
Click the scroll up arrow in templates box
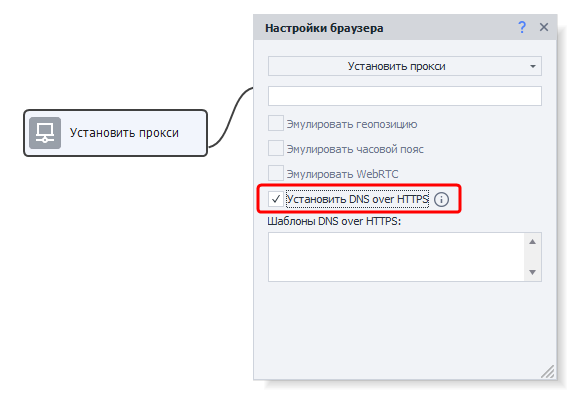click(x=532, y=242)
